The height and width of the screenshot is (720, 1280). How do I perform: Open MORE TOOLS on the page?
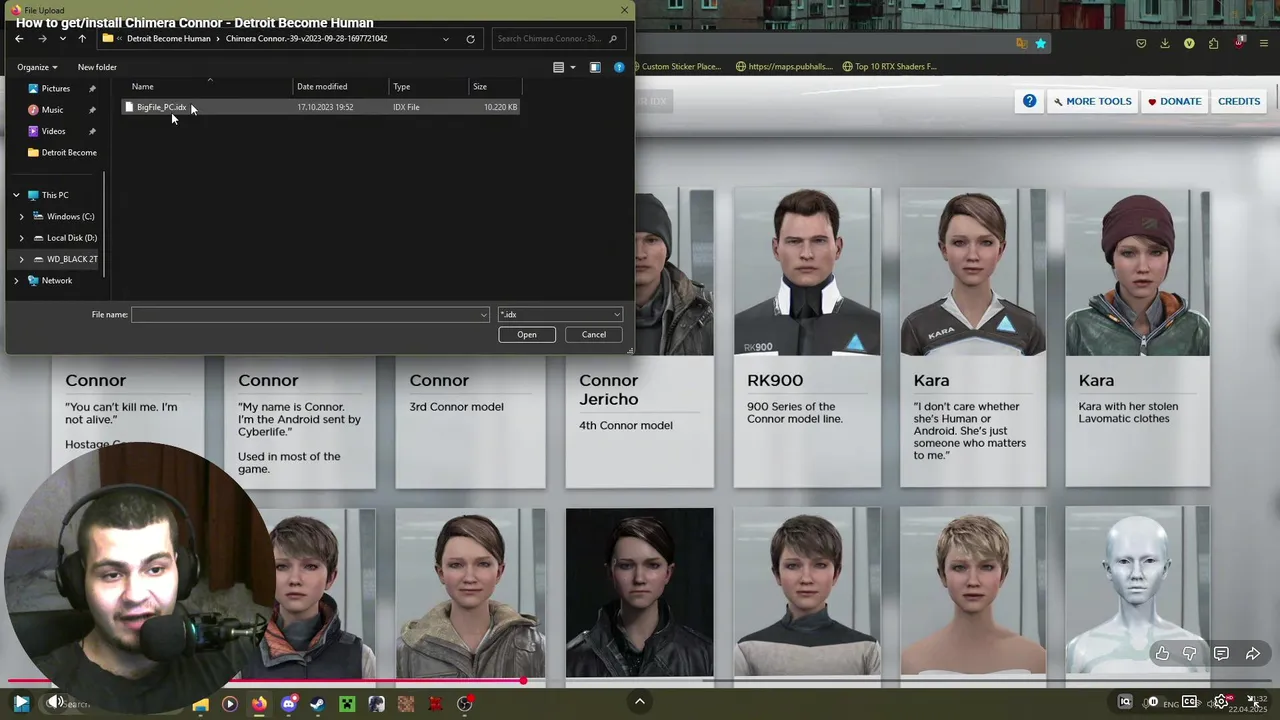coord(1092,101)
